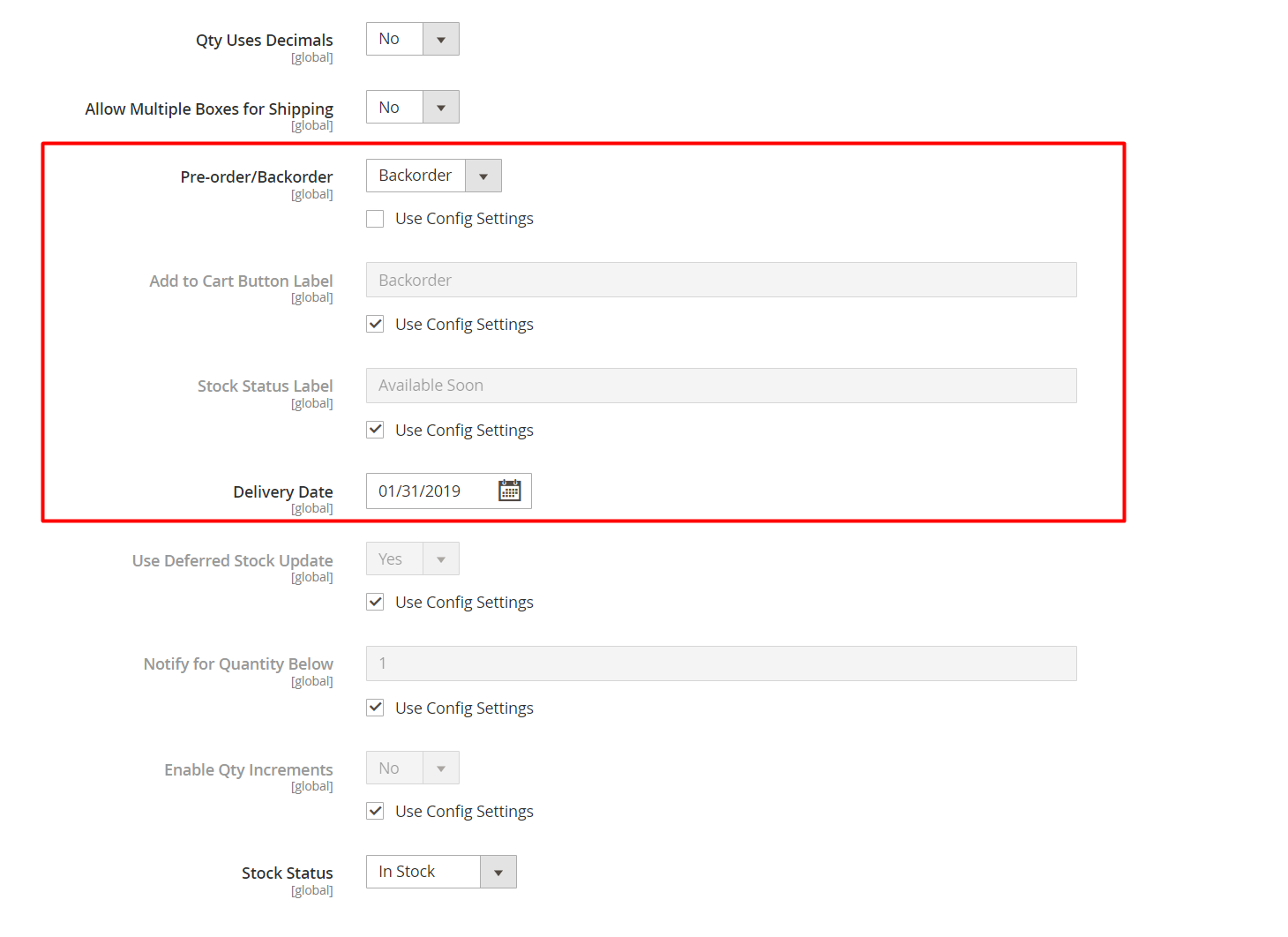Uncheck Use Config Settings for Enable Qty Increments
Image resolution: width=1288 pixels, height=937 pixels.
point(376,811)
